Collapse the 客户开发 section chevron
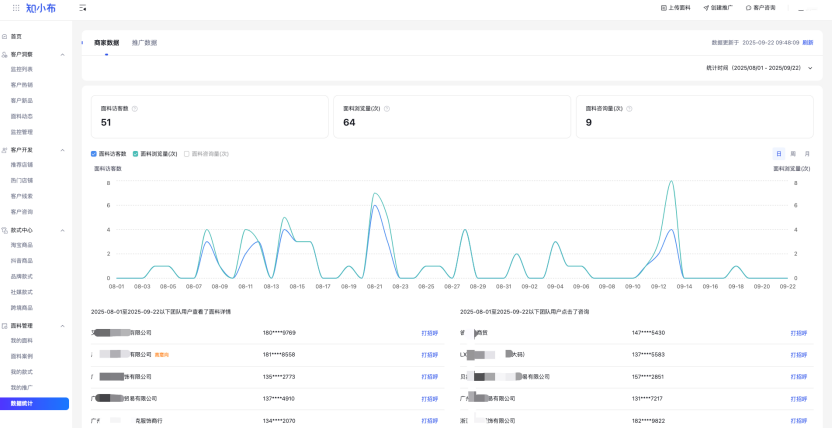 tap(63, 150)
